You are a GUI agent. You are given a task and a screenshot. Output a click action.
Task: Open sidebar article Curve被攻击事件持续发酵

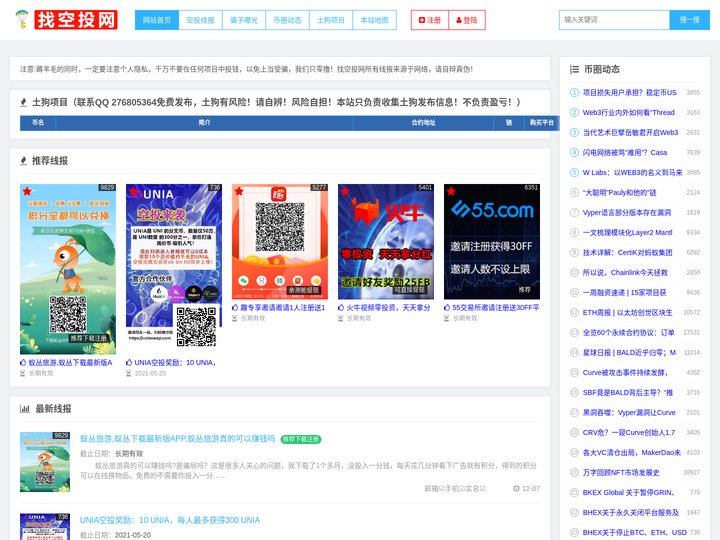tap(625, 372)
